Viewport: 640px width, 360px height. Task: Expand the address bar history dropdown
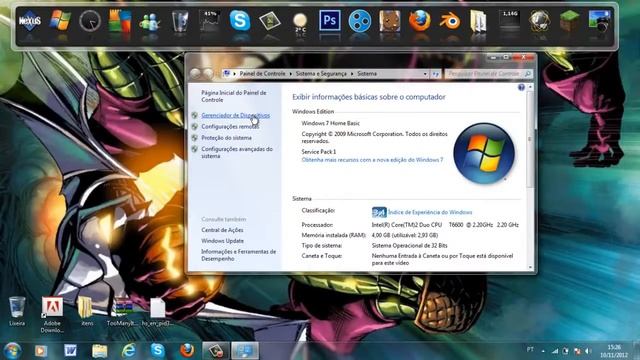(425, 74)
